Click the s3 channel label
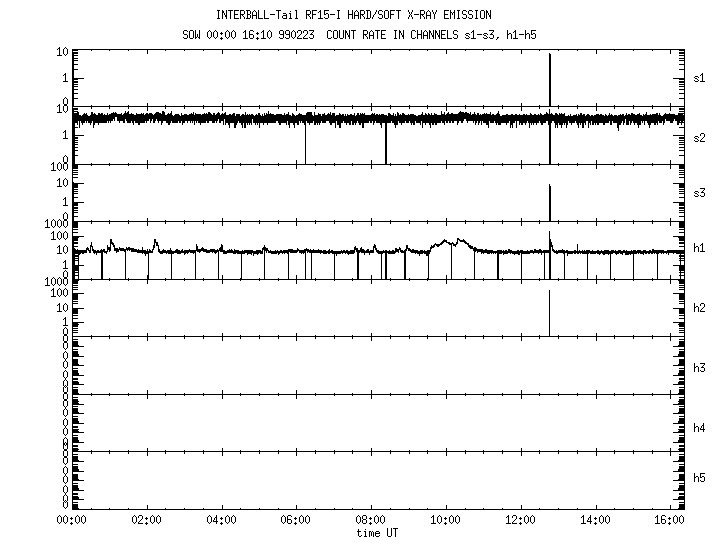This screenshot has width=720, height=550. pos(699,193)
